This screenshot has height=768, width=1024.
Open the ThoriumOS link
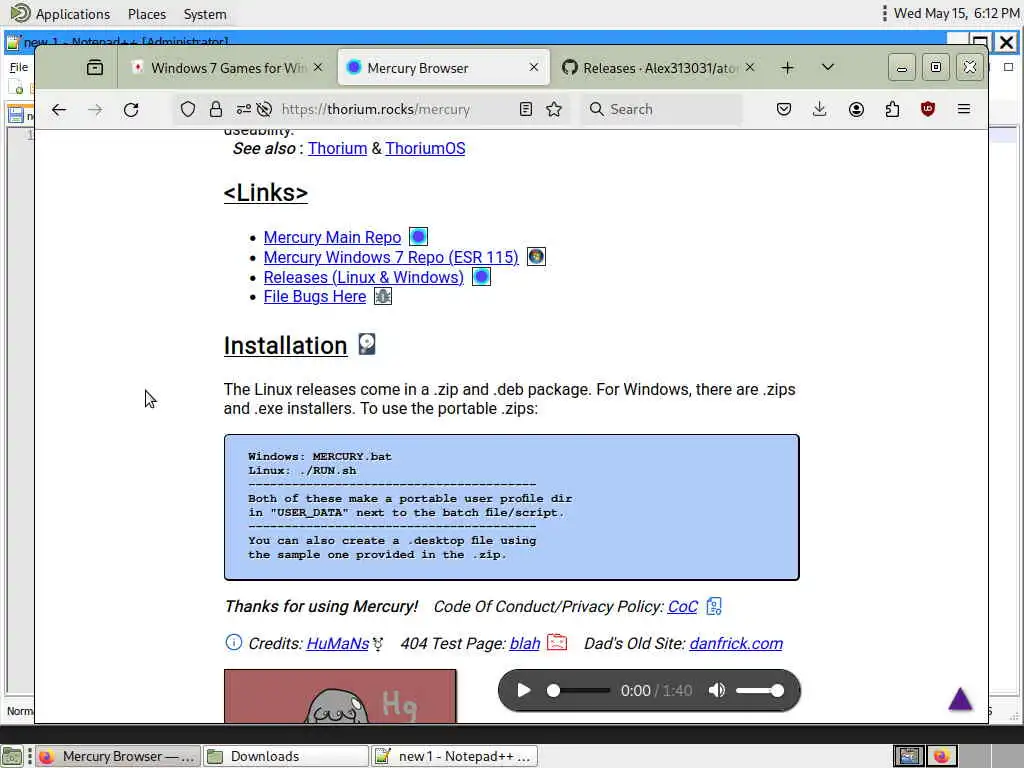click(x=425, y=148)
